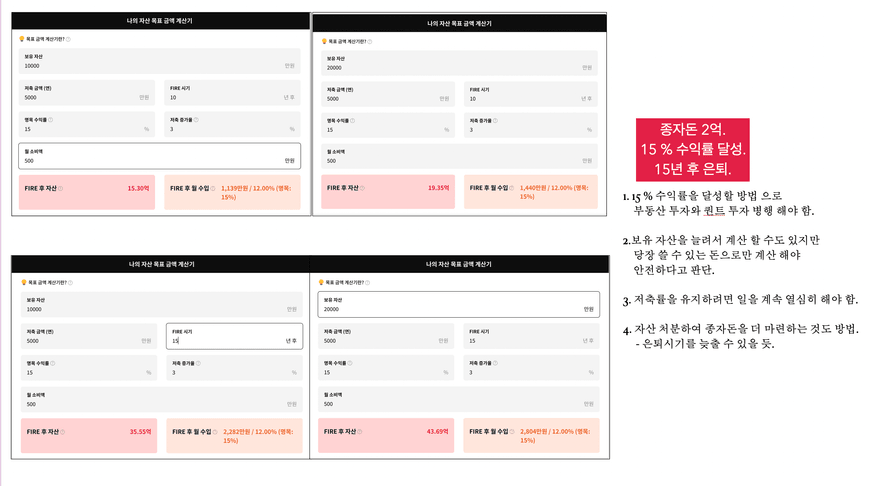Click the note line 안전하다고 판단.
The image size is (870, 486).
(674, 270)
